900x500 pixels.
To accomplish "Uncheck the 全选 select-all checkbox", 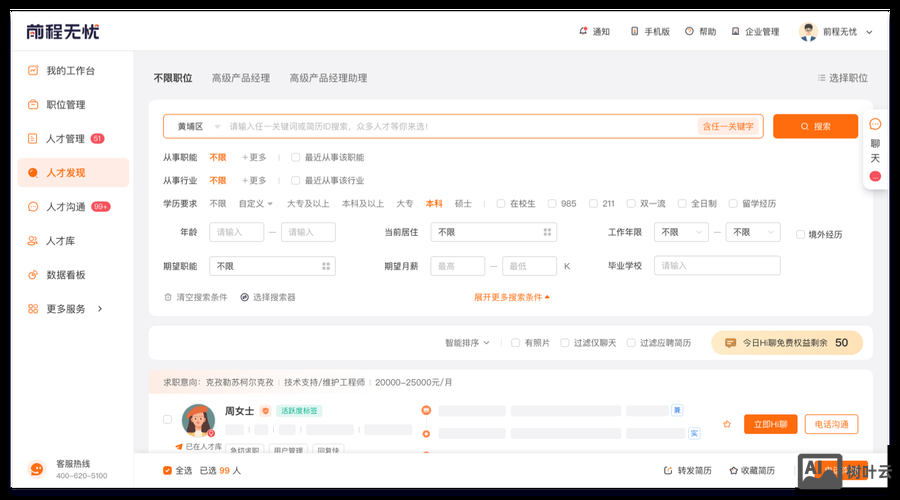I will 167,470.
